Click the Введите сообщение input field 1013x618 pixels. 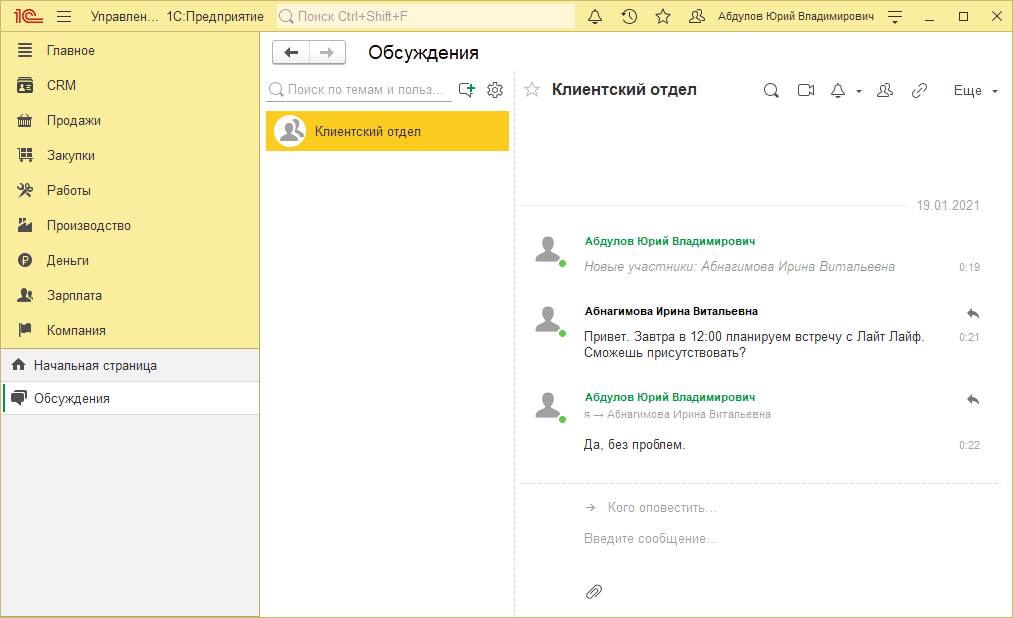pyautogui.click(x=700, y=539)
